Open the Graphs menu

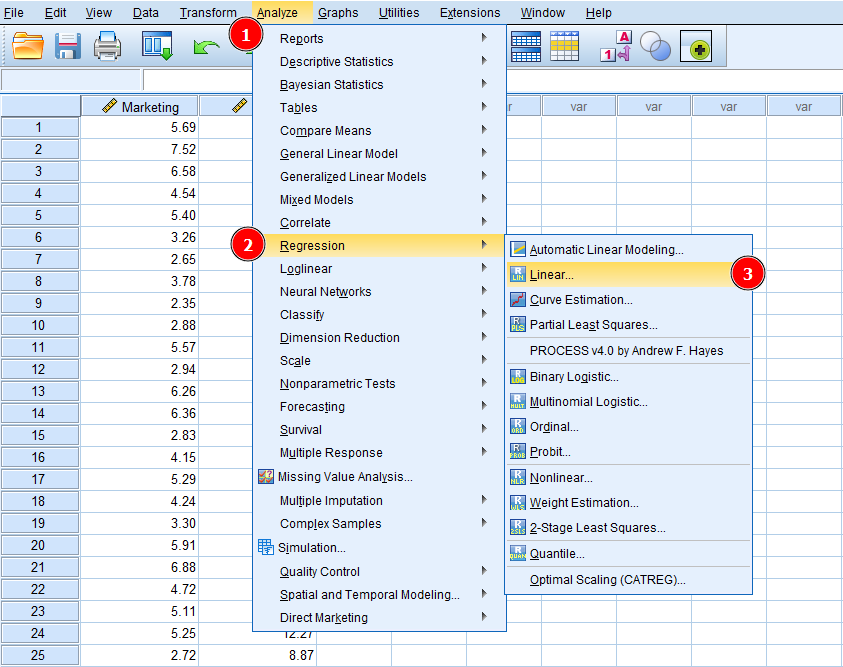pyautogui.click(x=338, y=12)
